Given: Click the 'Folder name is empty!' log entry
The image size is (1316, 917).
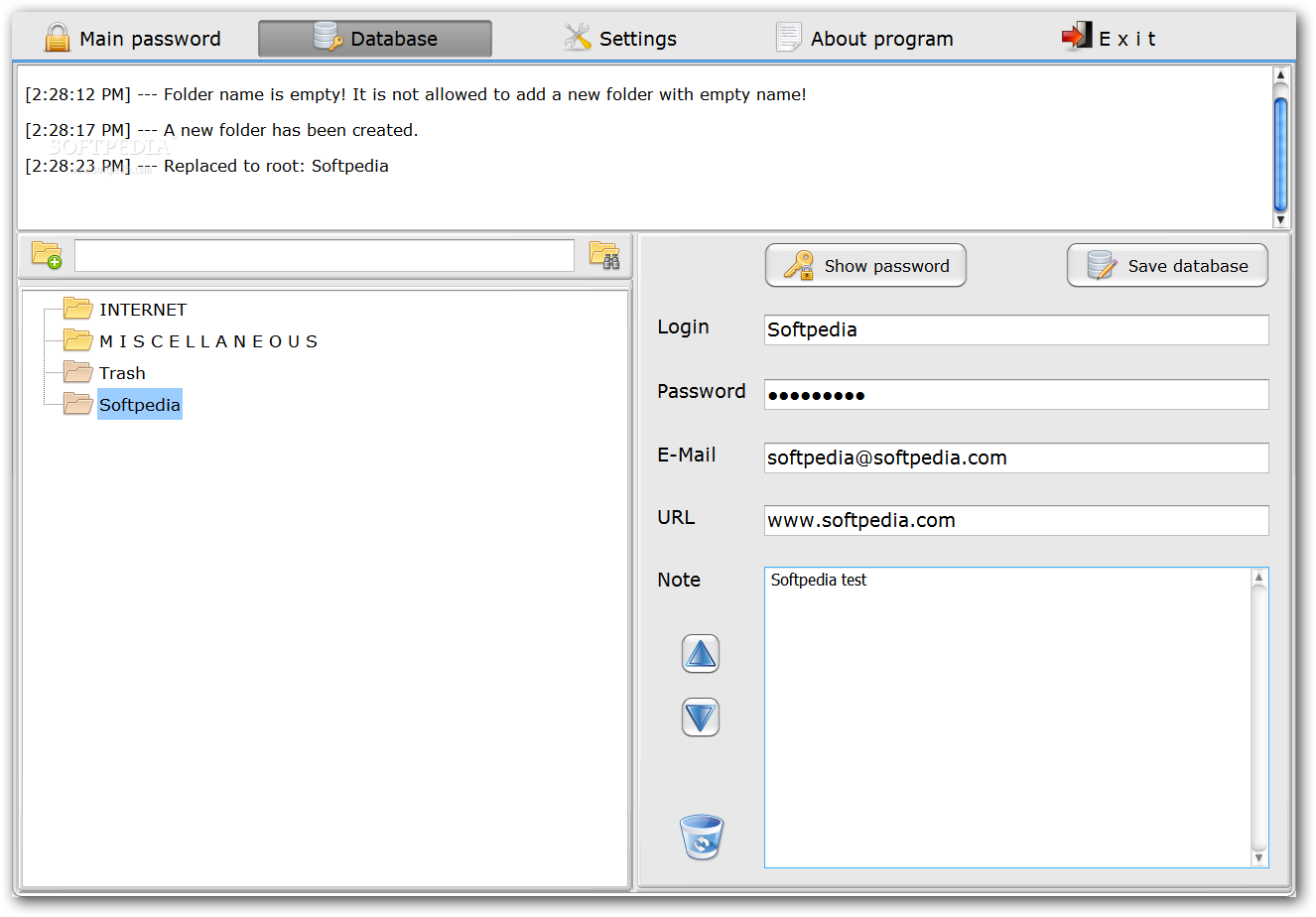Looking at the screenshot, I should pos(416,94).
